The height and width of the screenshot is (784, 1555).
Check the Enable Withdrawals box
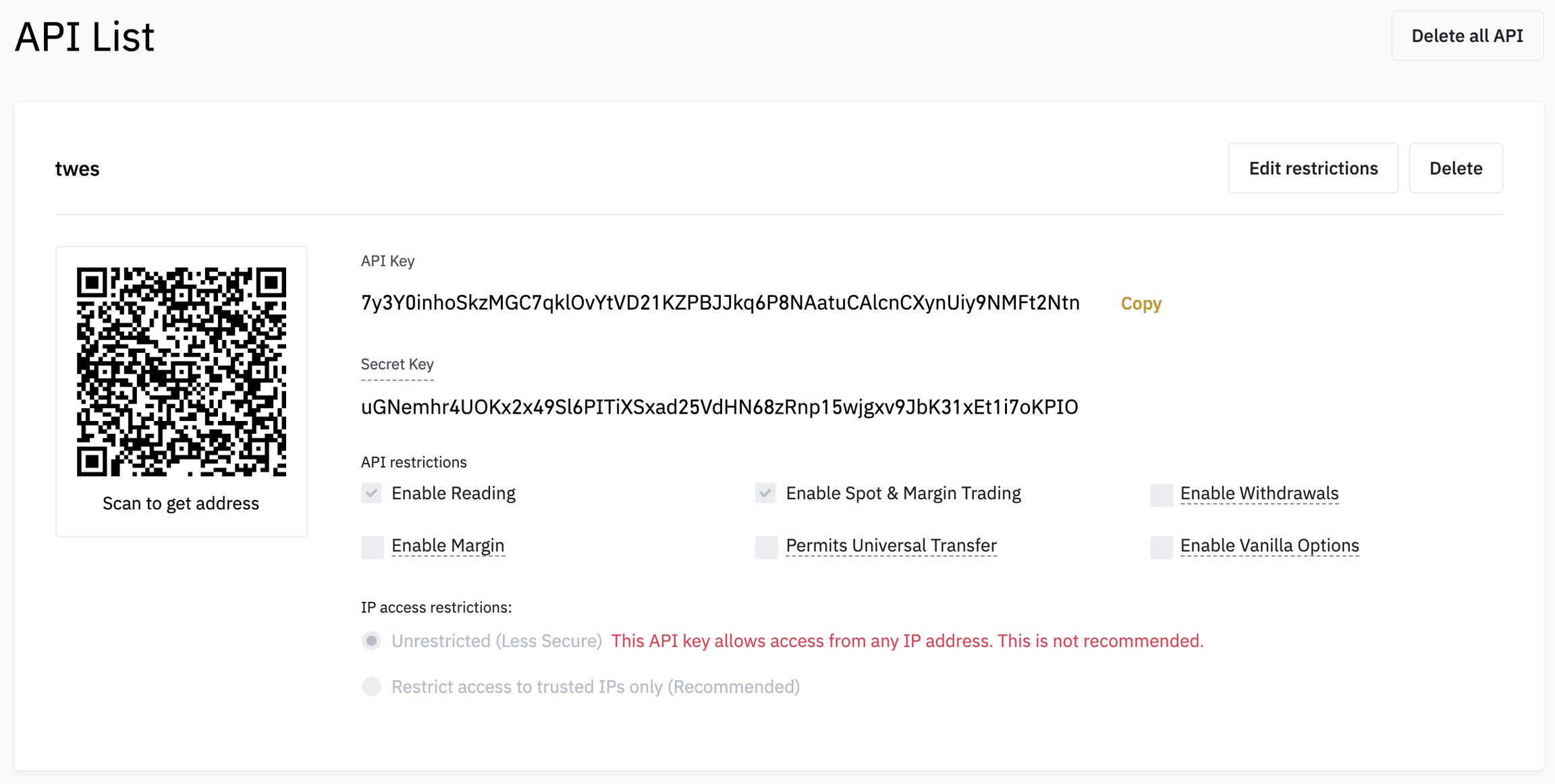click(x=1161, y=495)
